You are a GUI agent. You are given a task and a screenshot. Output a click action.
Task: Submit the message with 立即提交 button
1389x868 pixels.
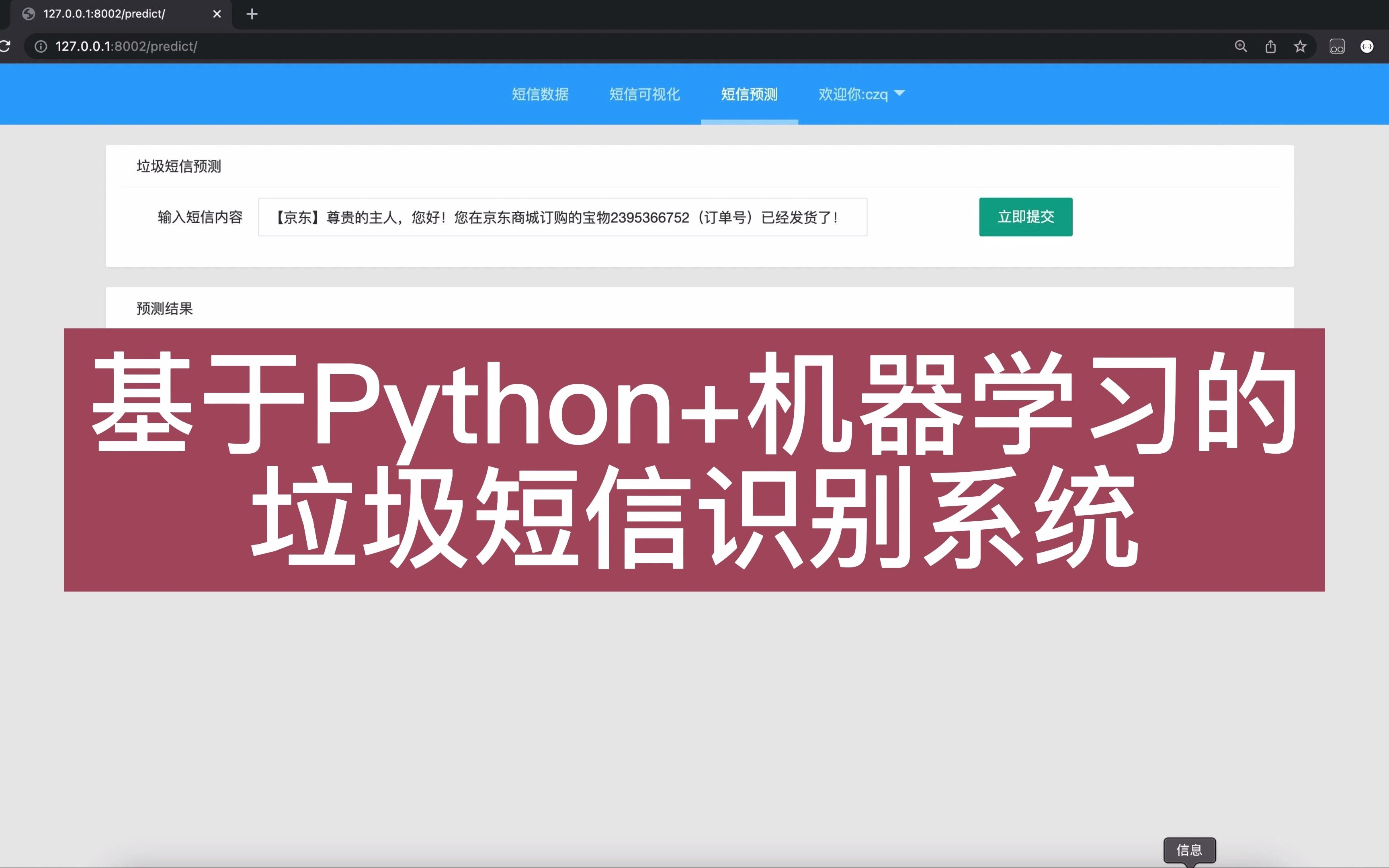[x=1026, y=217]
